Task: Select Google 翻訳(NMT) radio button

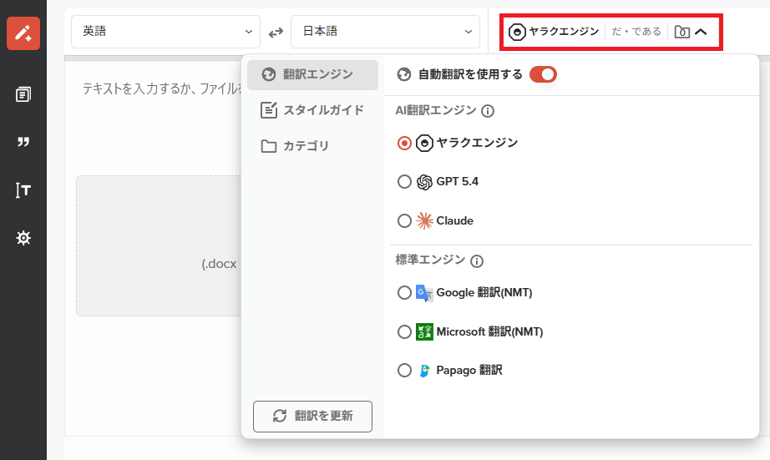Action: click(404, 293)
